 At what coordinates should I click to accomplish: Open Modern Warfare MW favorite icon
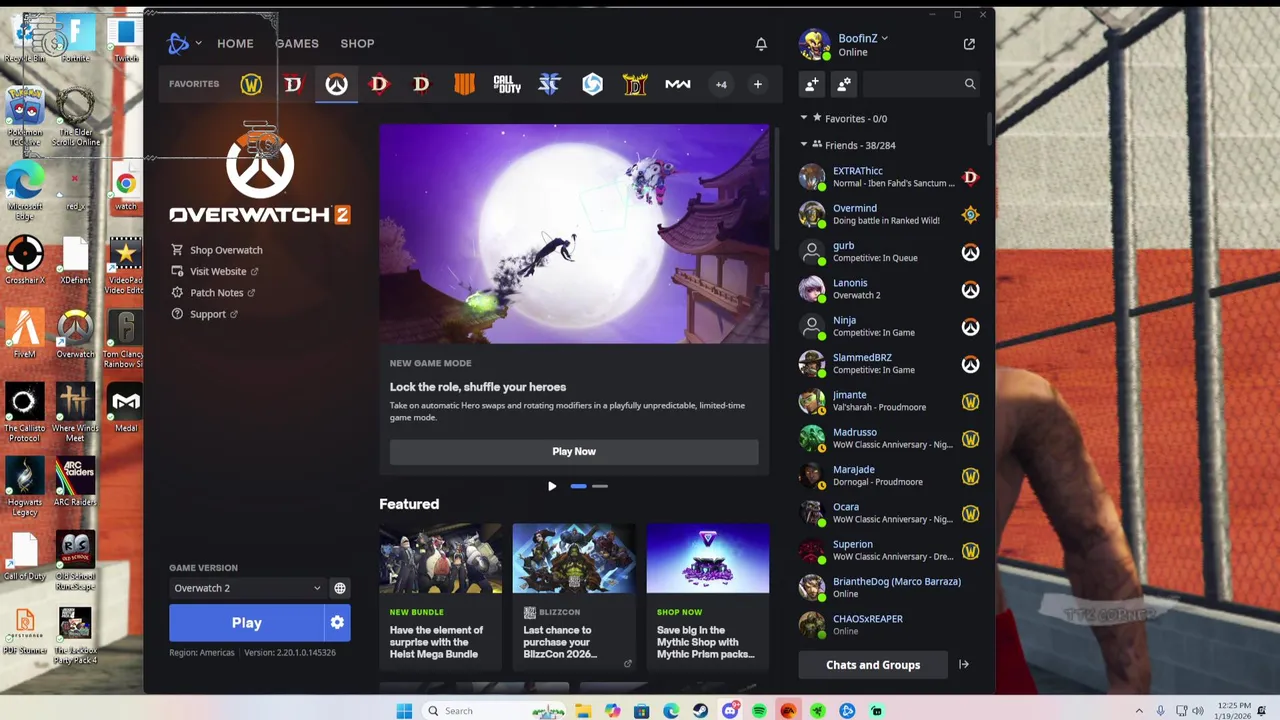click(x=678, y=85)
